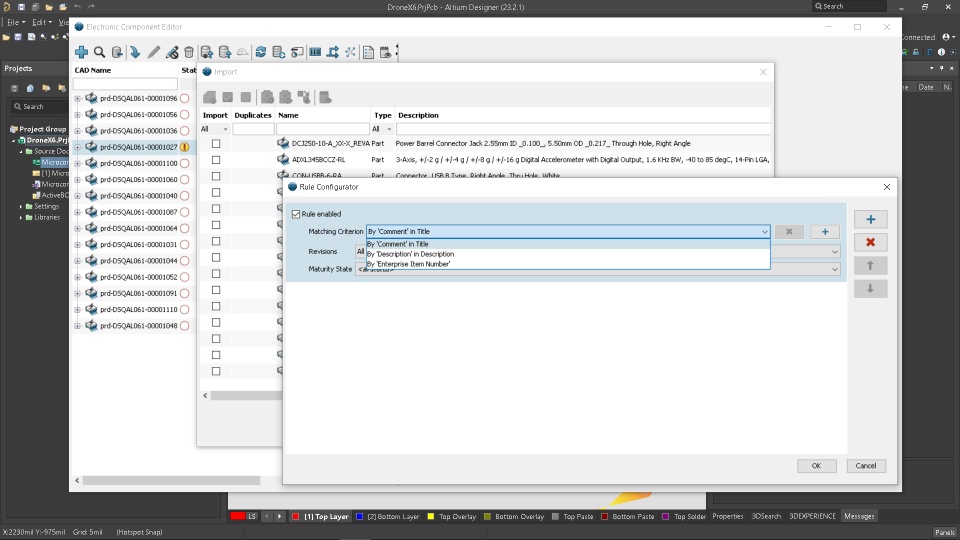Screen dimensions: 960x540
Task: Click the Top Overlay yellow color swatch
Action: click(x=430, y=517)
